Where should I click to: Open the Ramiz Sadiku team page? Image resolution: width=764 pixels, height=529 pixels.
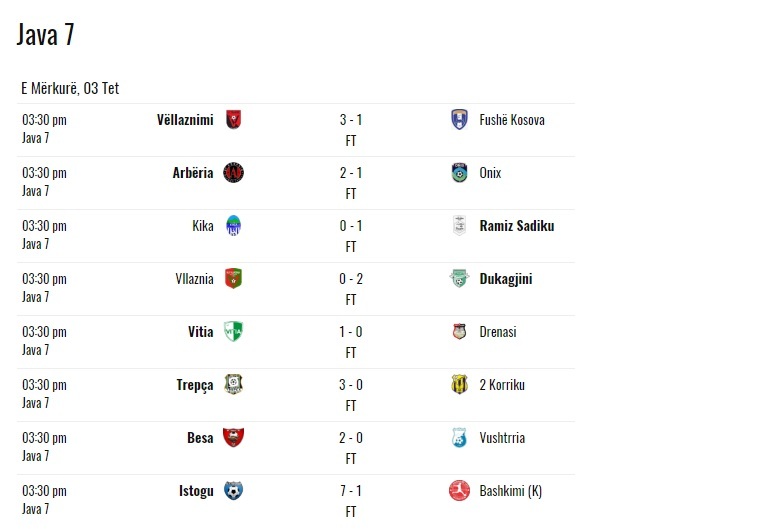(x=516, y=226)
